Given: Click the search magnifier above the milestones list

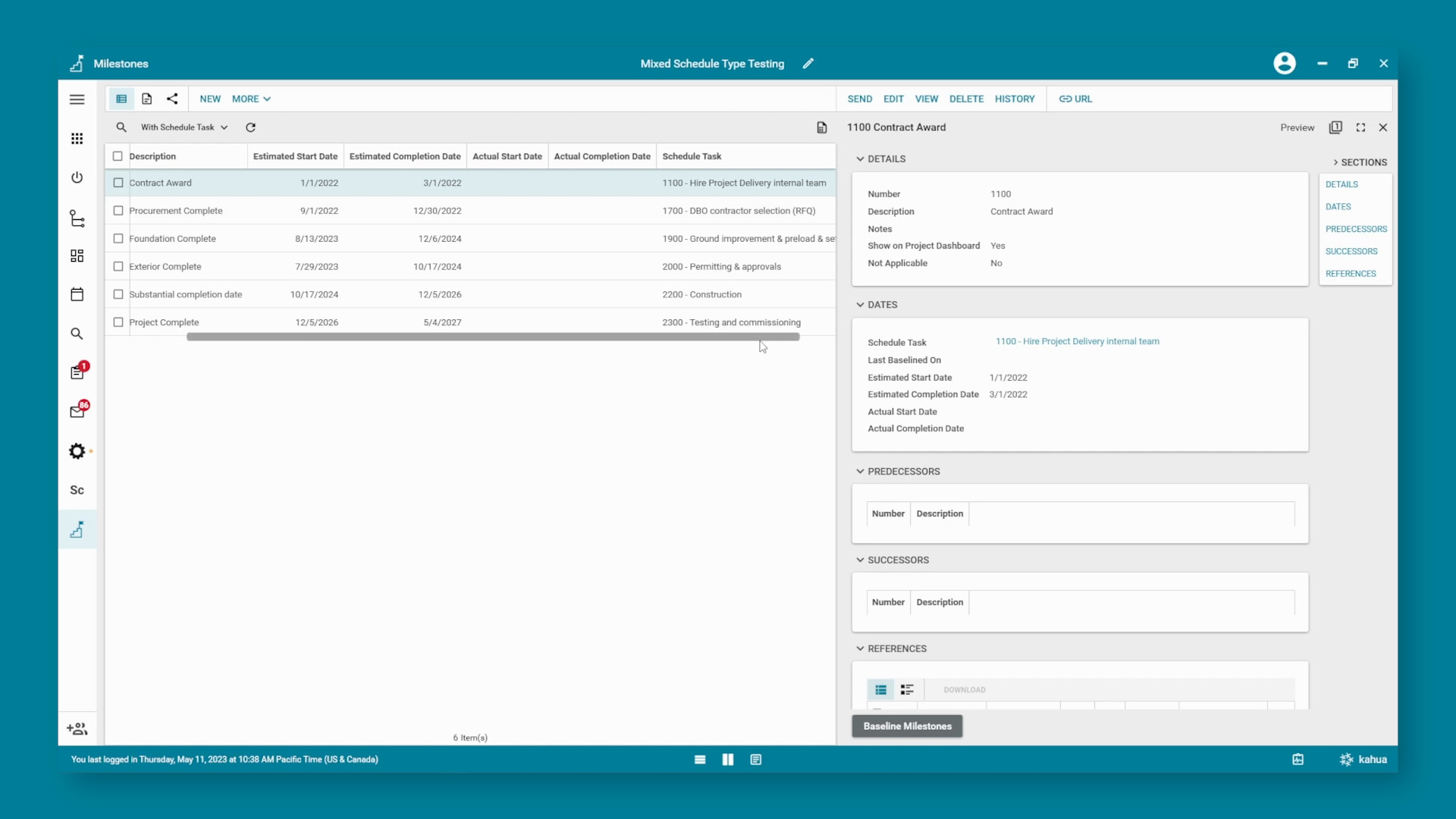Looking at the screenshot, I should [x=121, y=127].
